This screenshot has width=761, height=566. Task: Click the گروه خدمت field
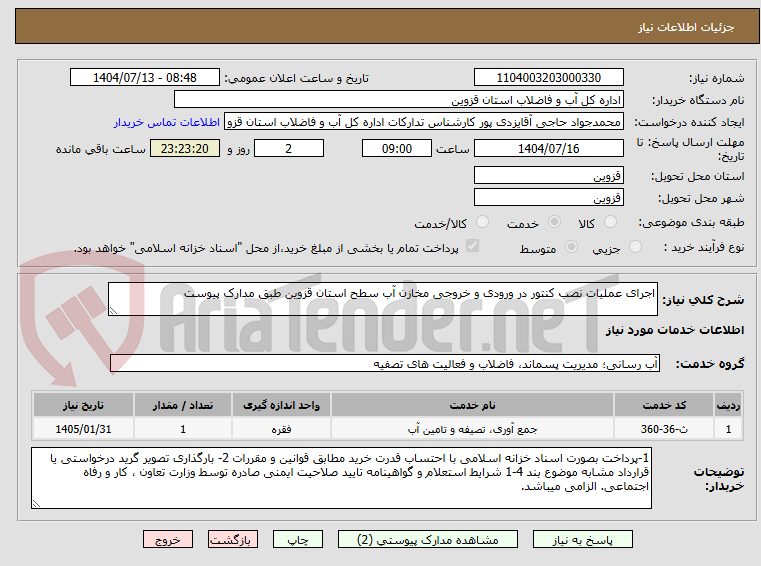point(385,364)
